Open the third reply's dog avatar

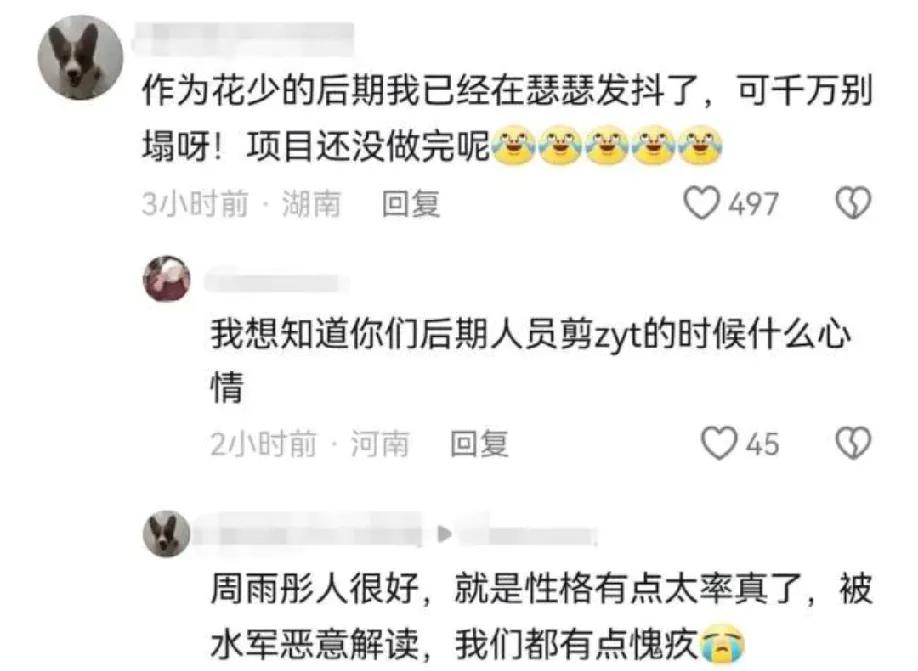pyautogui.click(x=167, y=534)
